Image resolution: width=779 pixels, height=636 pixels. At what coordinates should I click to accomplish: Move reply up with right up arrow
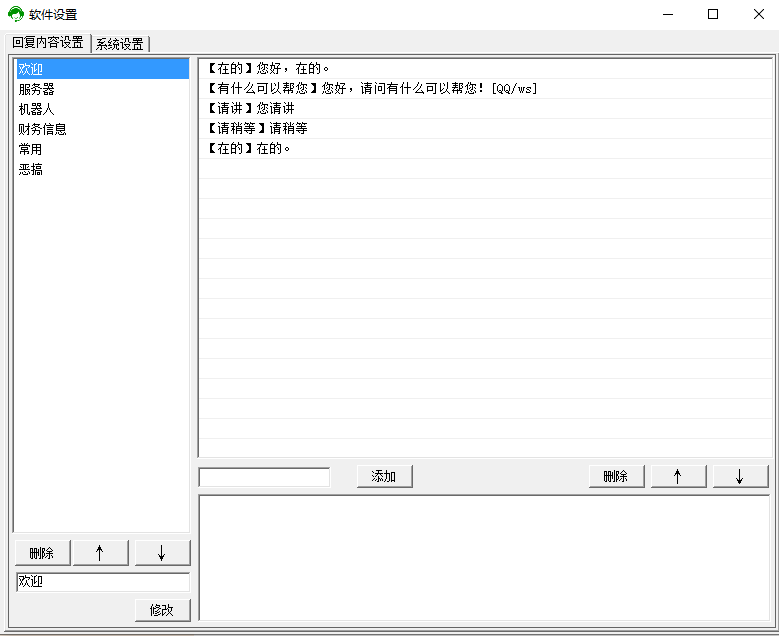678,477
